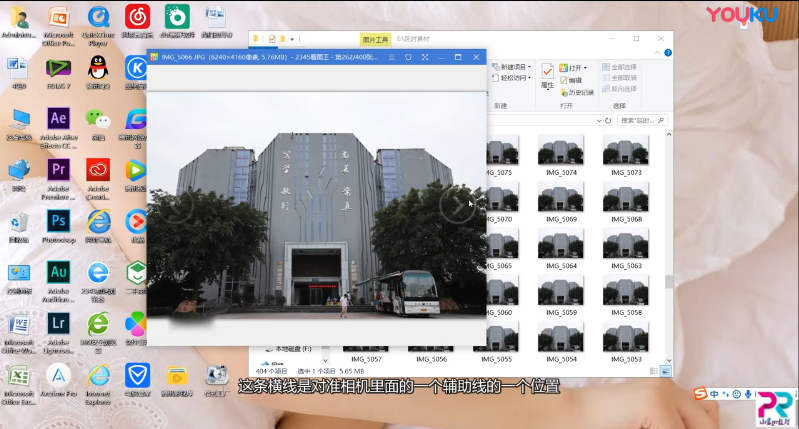Click the Explorer search input field
The height and width of the screenshot is (429, 799).
[x=642, y=121]
